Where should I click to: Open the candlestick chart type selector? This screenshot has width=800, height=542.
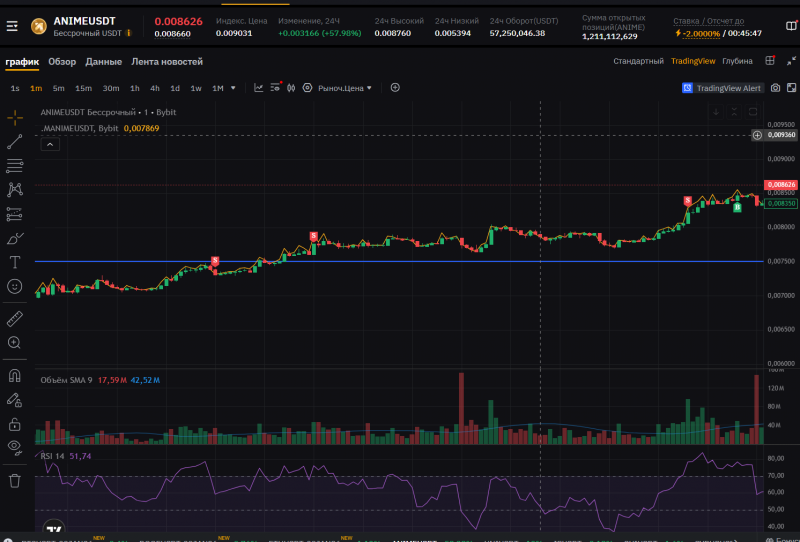(291, 88)
